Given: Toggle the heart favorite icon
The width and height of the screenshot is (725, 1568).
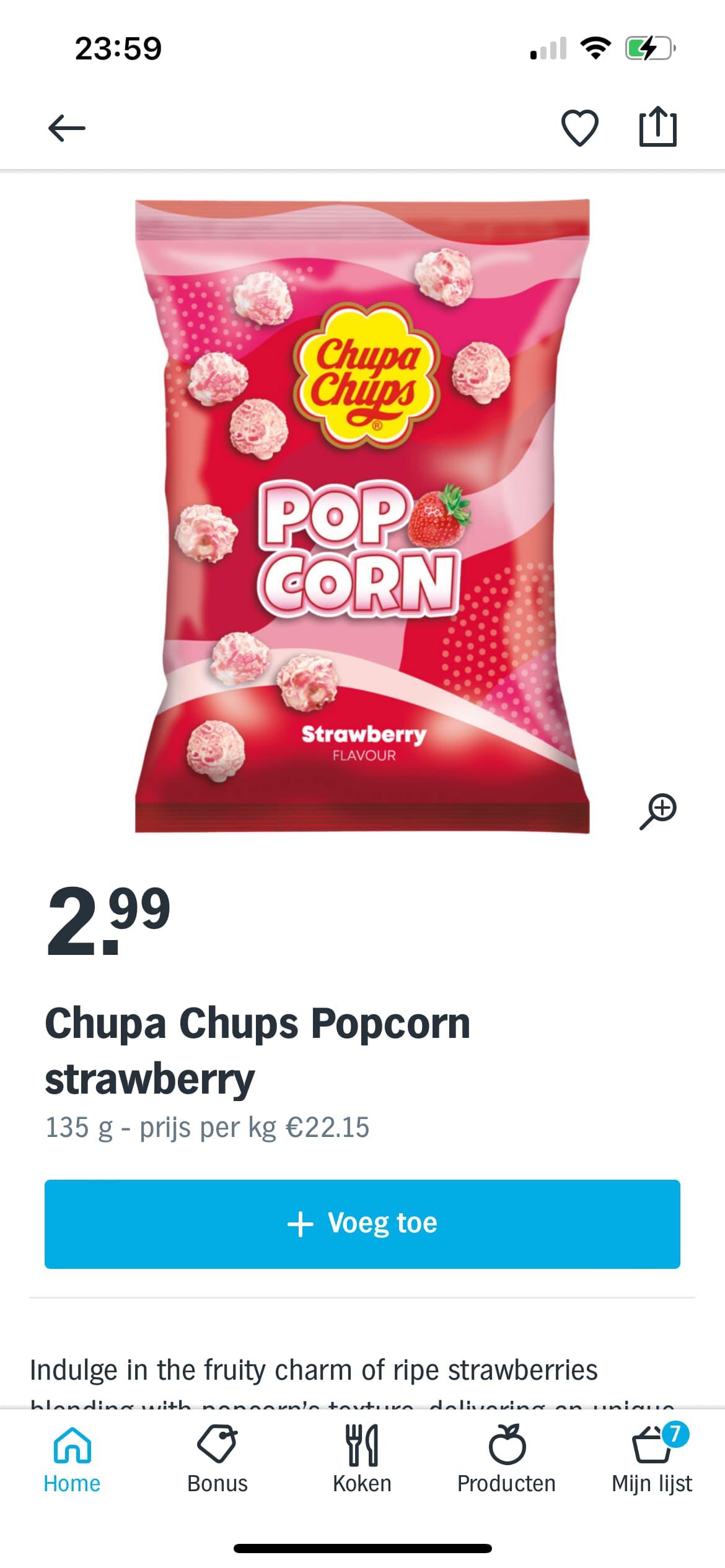Looking at the screenshot, I should 579,128.
